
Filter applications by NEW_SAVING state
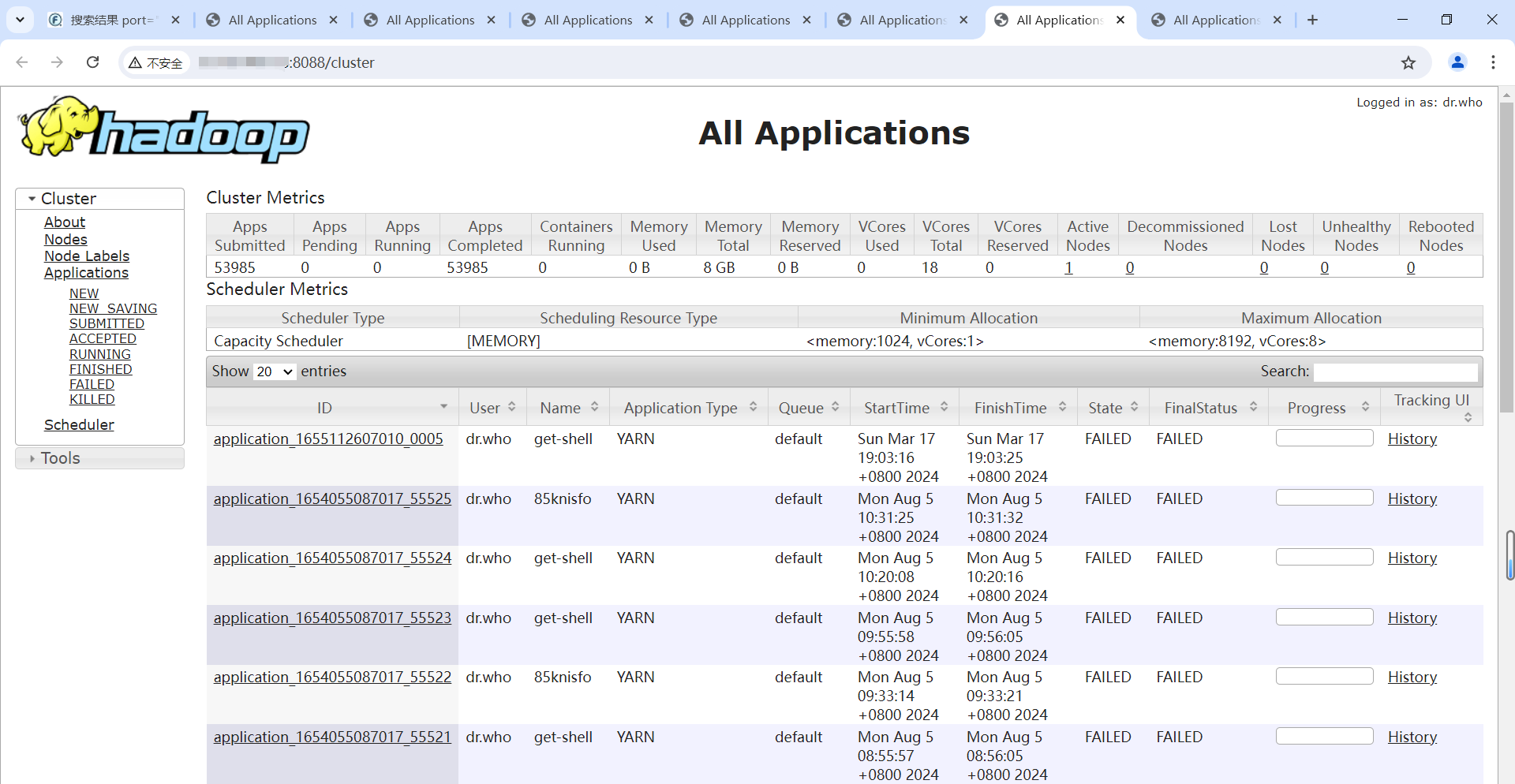click(x=113, y=308)
